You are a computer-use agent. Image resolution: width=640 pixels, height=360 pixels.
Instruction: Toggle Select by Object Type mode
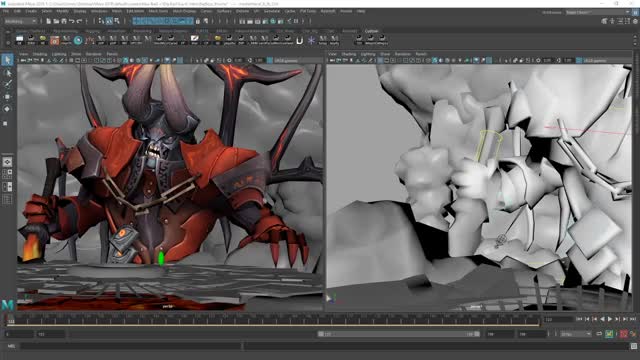[109, 21]
